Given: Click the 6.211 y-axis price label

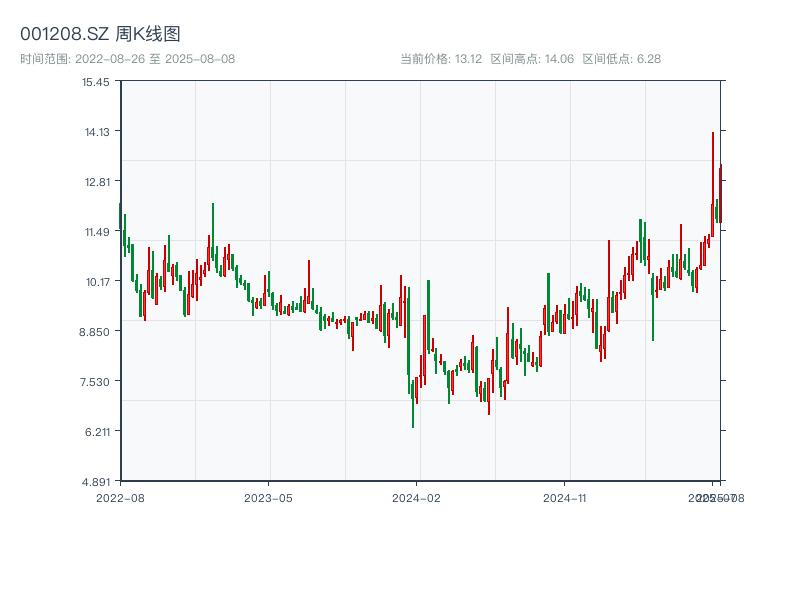Looking at the screenshot, I should click(96, 432).
